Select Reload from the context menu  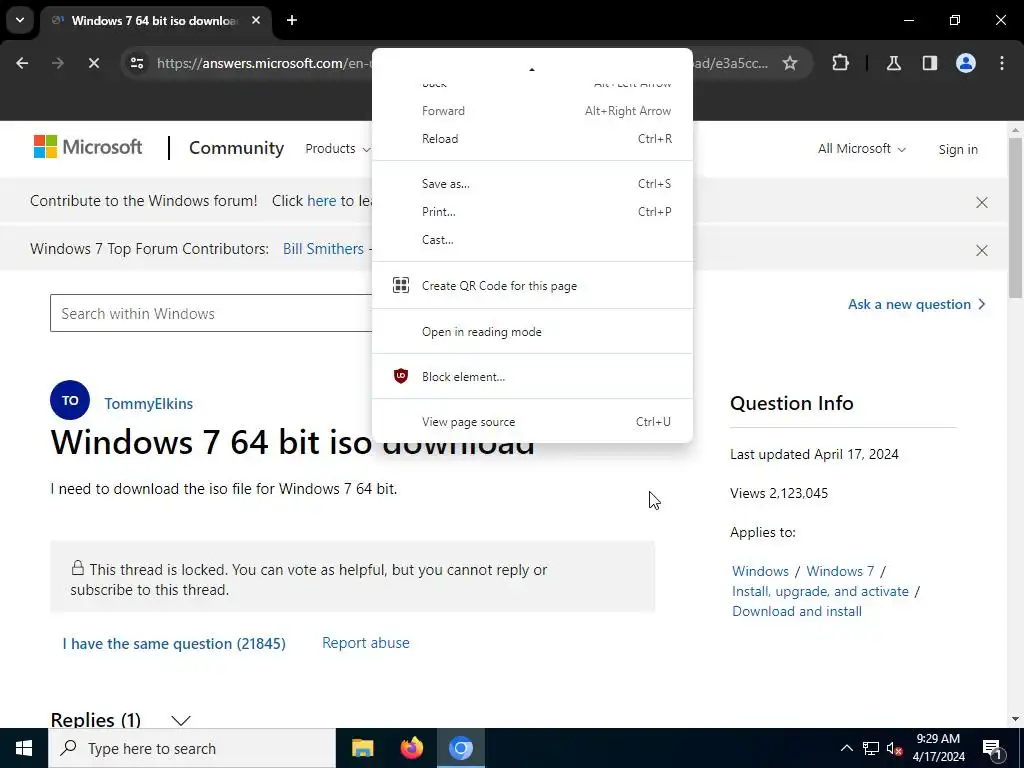click(x=532, y=138)
